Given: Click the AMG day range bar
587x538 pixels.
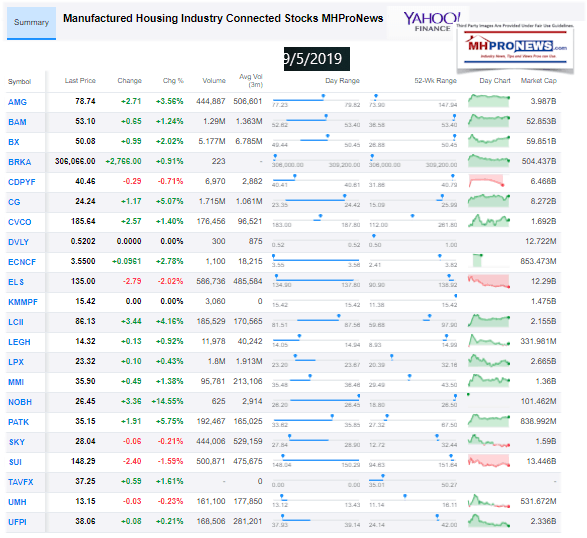Looking at the screenshot, I should point(316,100).
